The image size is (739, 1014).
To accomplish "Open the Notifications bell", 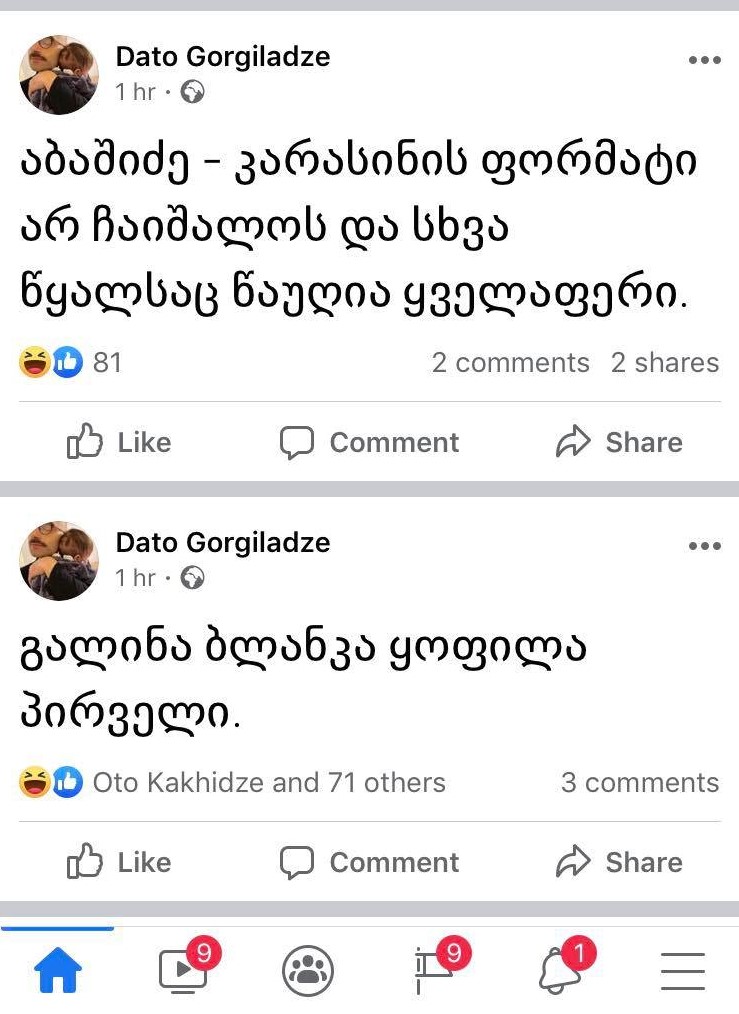I will (560, 970).
